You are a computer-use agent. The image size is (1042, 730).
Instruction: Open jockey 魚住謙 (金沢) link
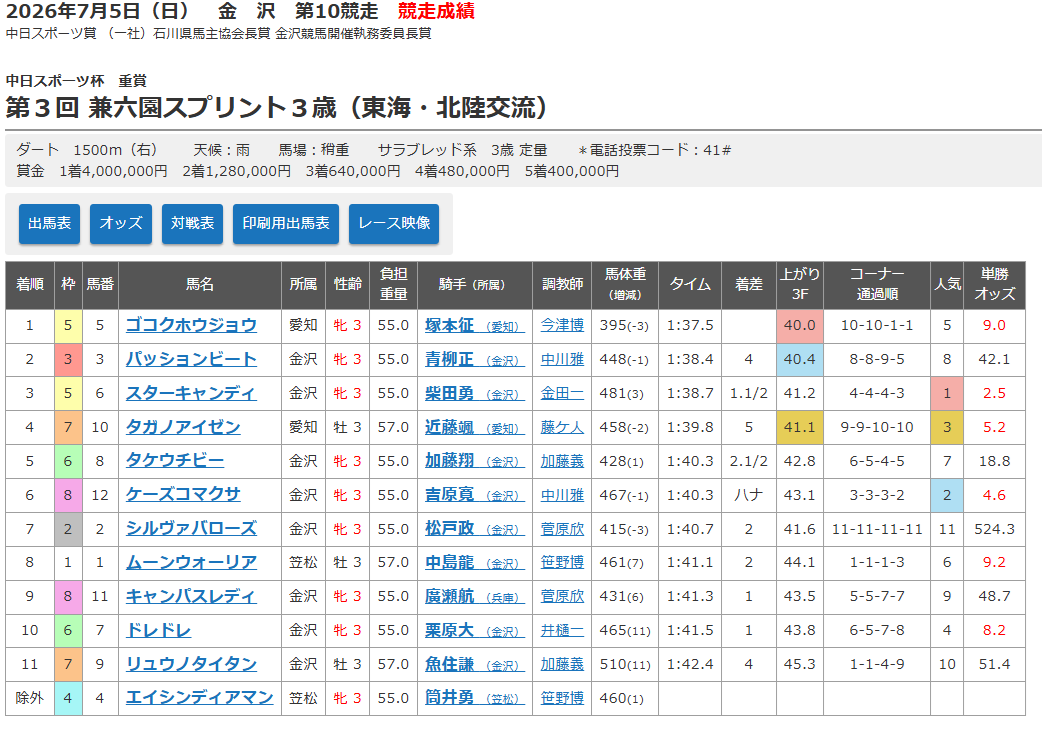[474, 664]
